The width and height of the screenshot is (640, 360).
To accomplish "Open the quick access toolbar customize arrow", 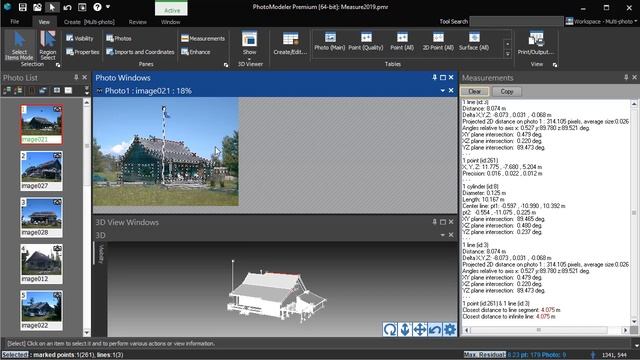I will tap(108, 7).
